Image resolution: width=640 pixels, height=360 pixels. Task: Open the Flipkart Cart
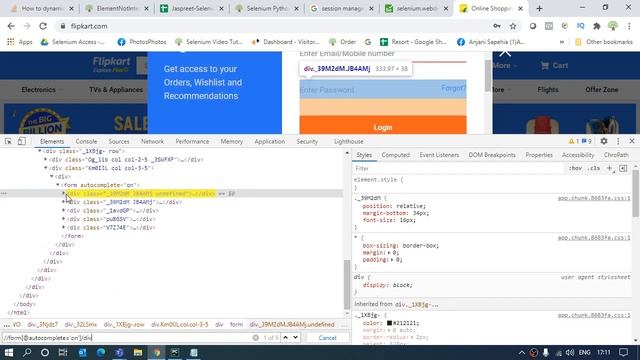click(554, 65)
